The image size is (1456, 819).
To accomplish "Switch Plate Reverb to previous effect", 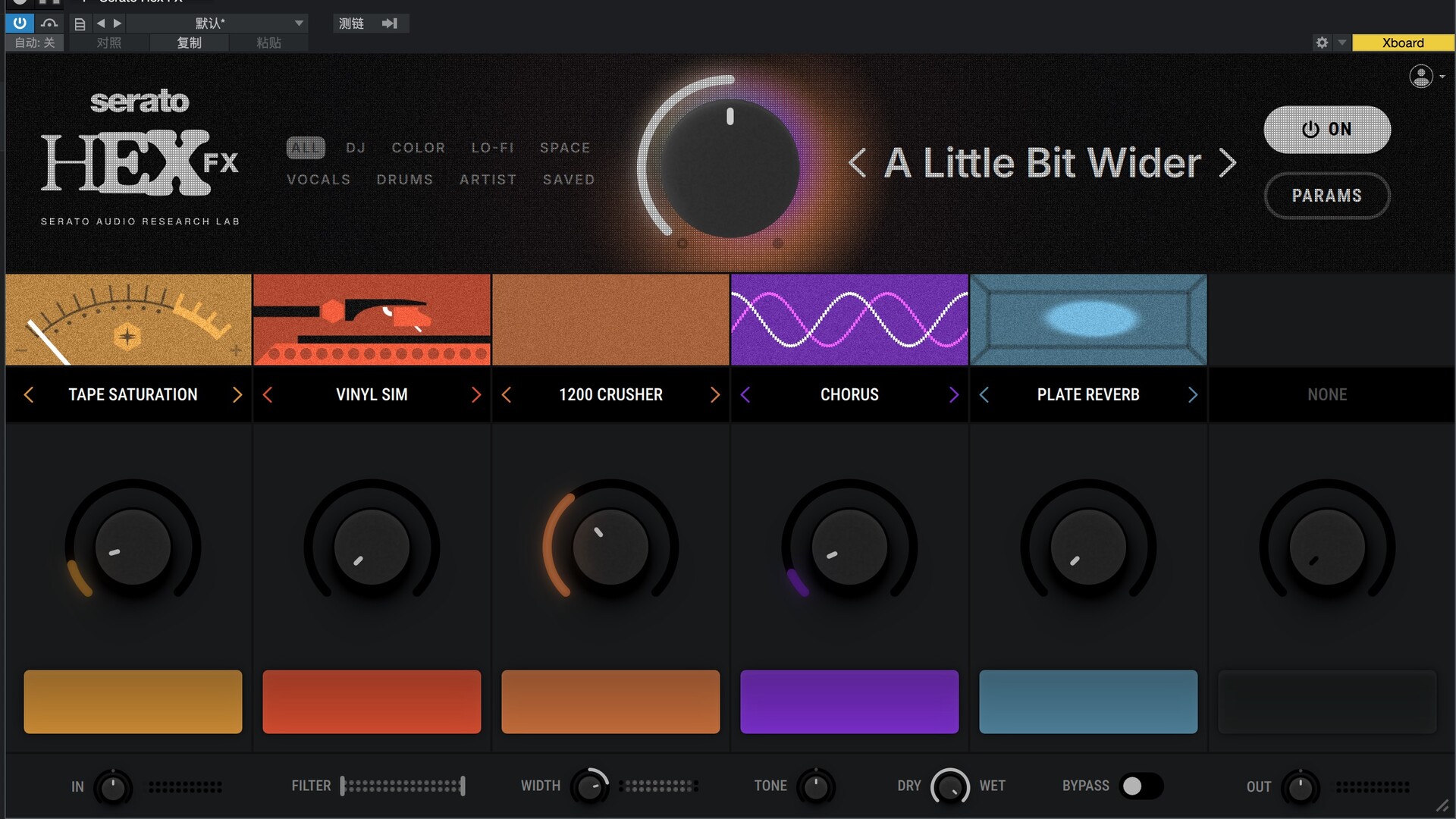I will click(x=984, y=394).
